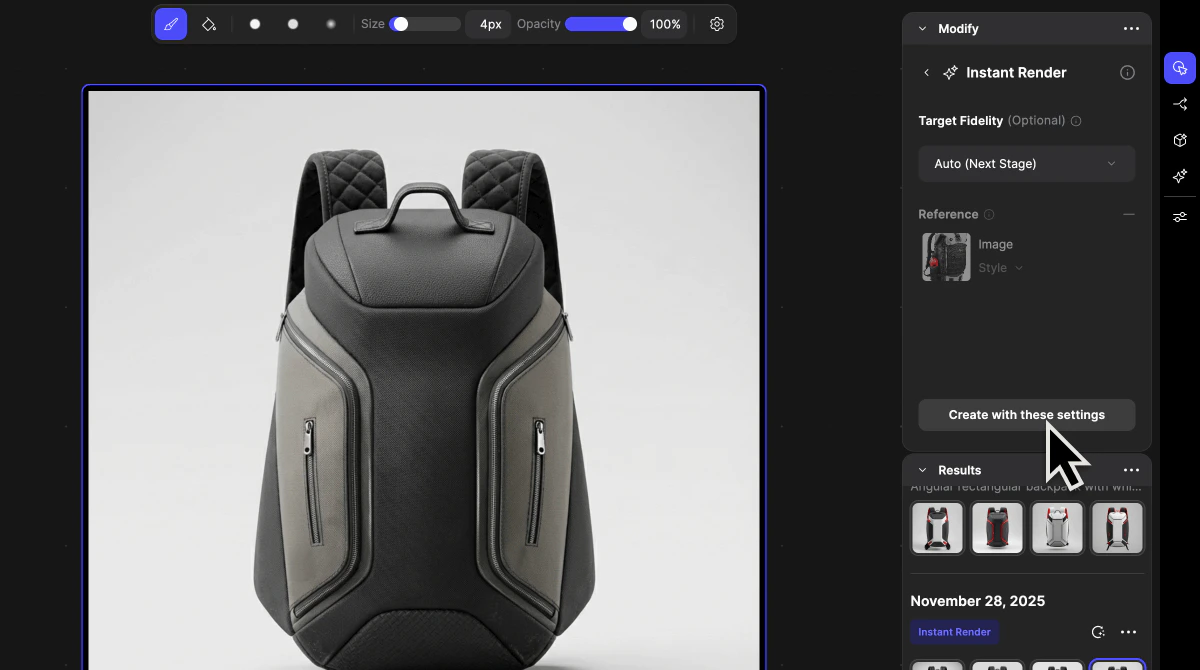The height and width of the screenshot is (670, 1200).
Task: Click Create with these settings
Action: tap(1026, 415)
